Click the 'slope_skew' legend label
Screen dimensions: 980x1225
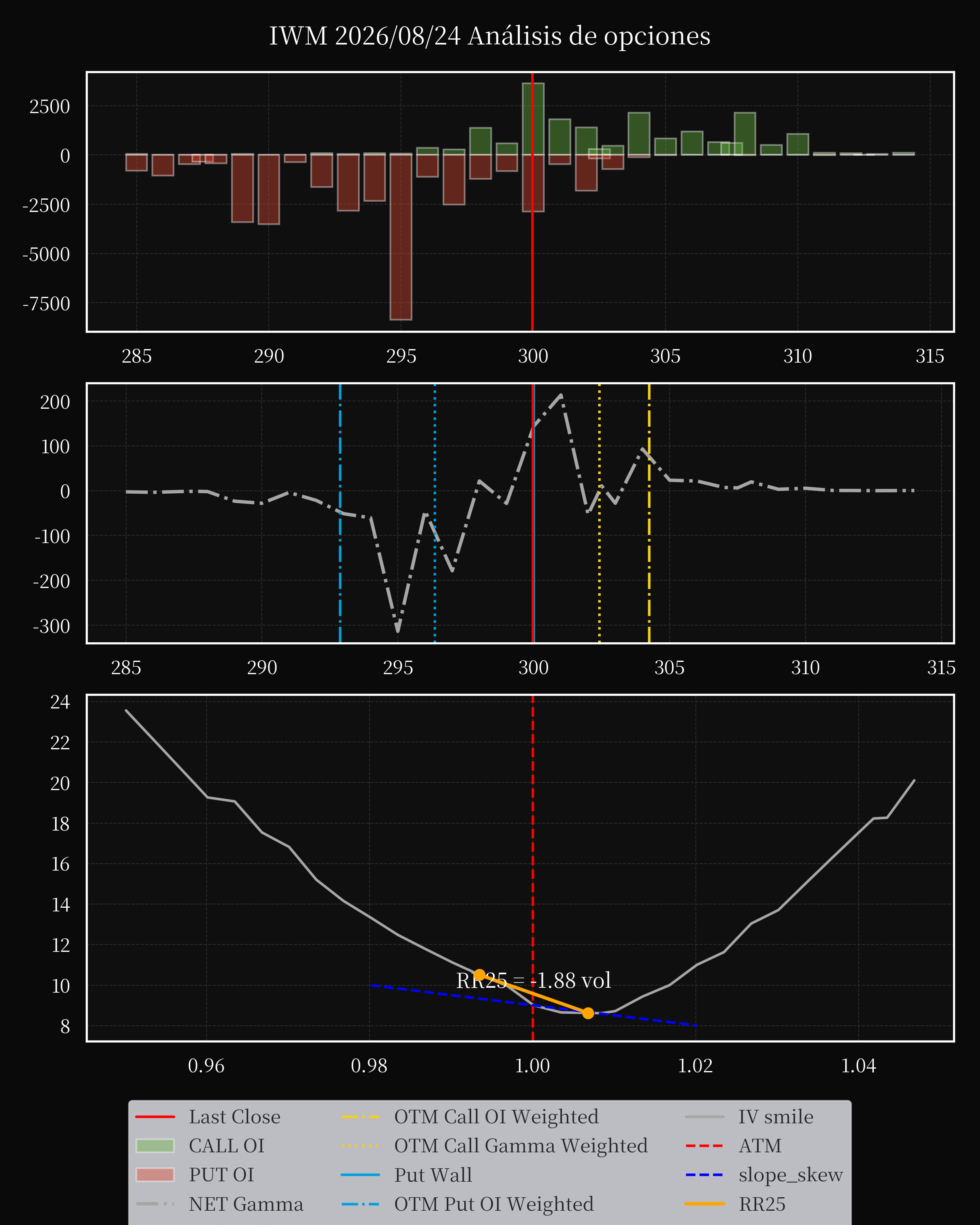point(791,1174)
